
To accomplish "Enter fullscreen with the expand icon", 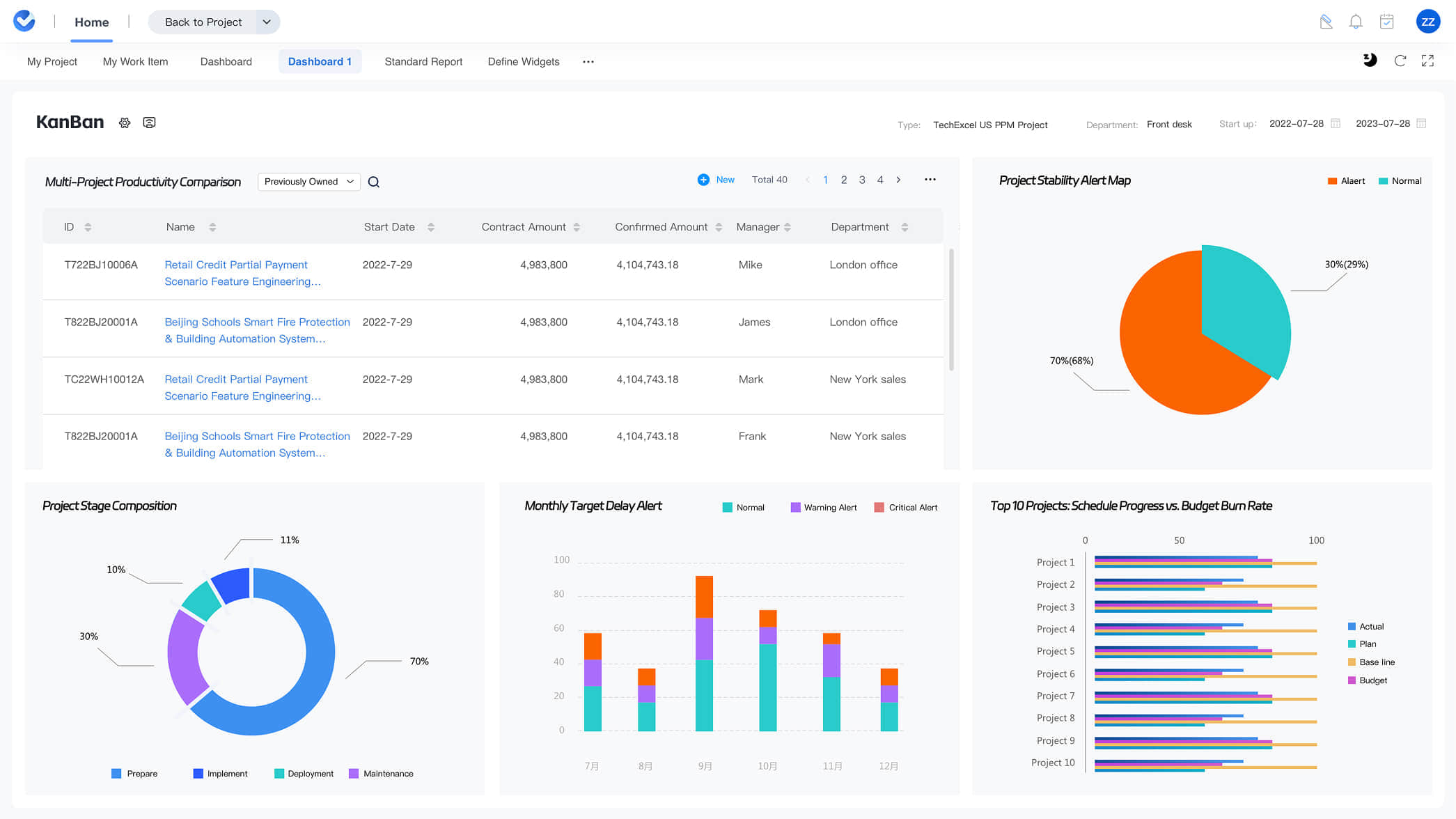I will (x=1427, y=61).
